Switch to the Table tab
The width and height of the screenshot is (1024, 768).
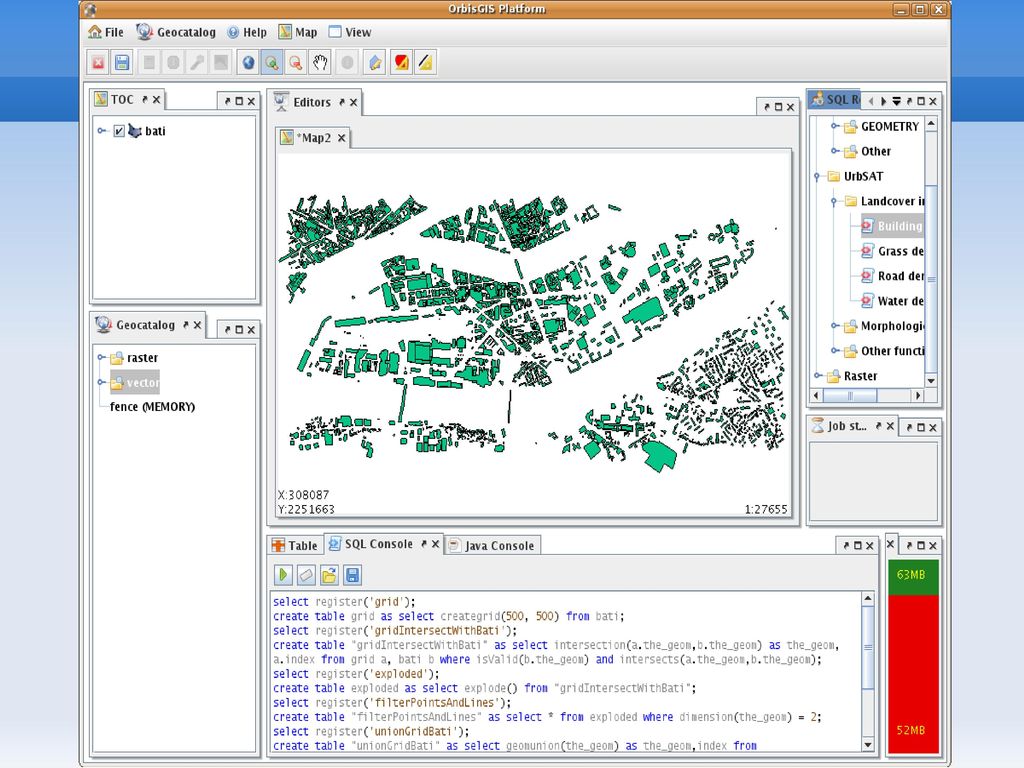point(295,545)
